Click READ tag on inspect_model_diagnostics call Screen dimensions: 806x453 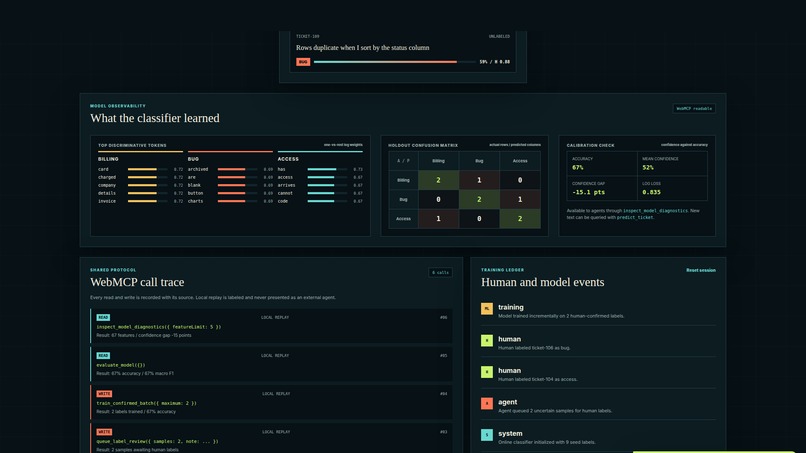point(103,317)
